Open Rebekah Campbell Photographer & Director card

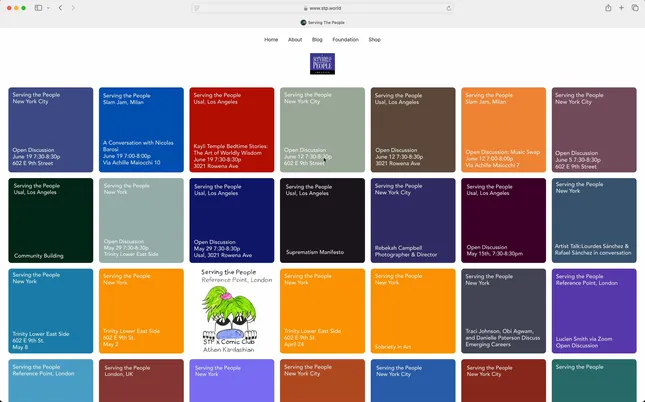pos(413,220)
